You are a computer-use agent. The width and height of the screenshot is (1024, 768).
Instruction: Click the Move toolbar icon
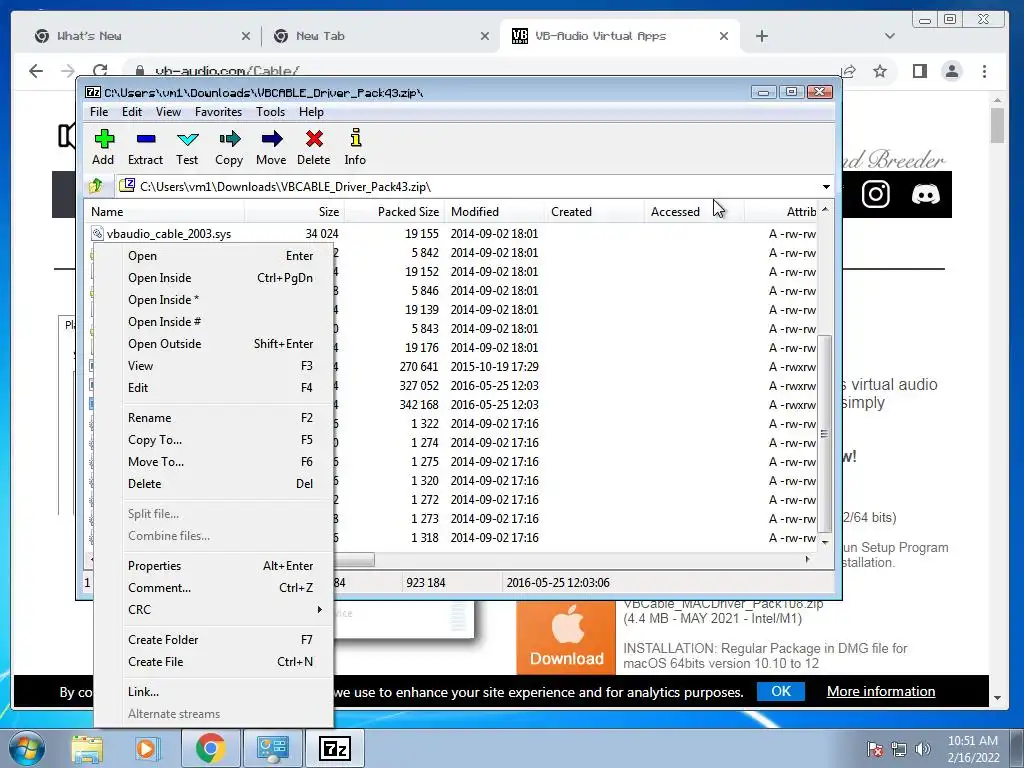271,147
